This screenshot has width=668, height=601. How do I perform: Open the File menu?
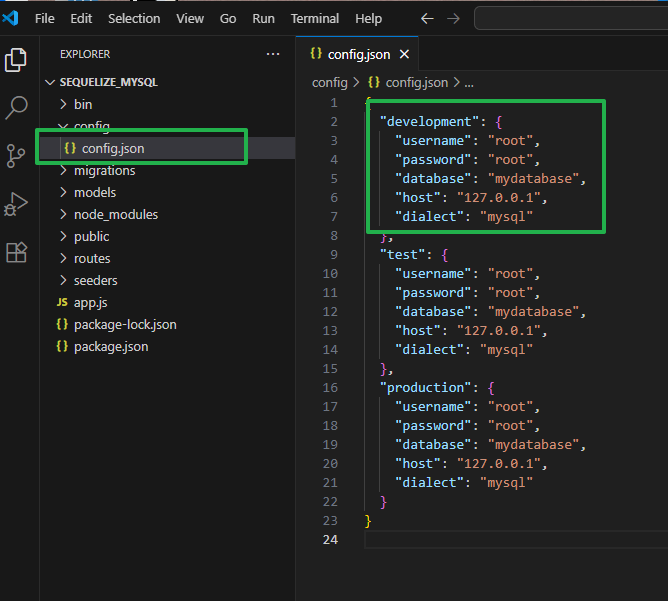click(45, 19)
